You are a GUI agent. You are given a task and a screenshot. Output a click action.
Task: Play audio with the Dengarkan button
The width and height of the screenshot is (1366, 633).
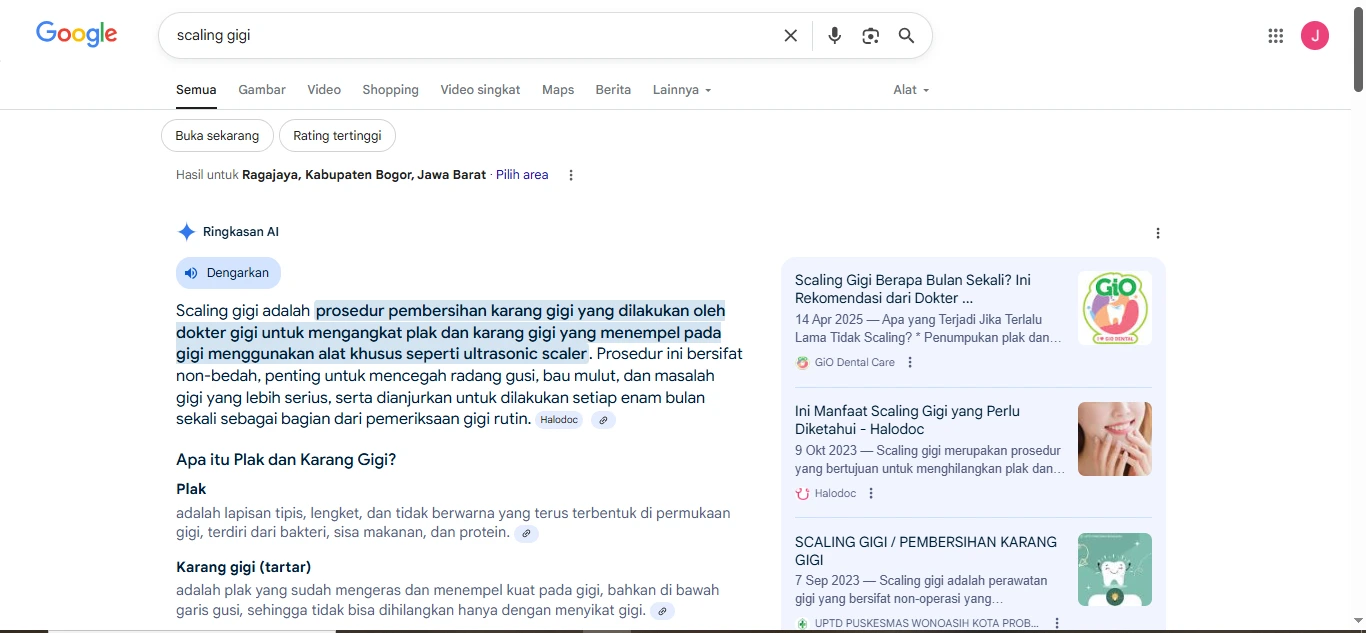(x=228, y=273)
